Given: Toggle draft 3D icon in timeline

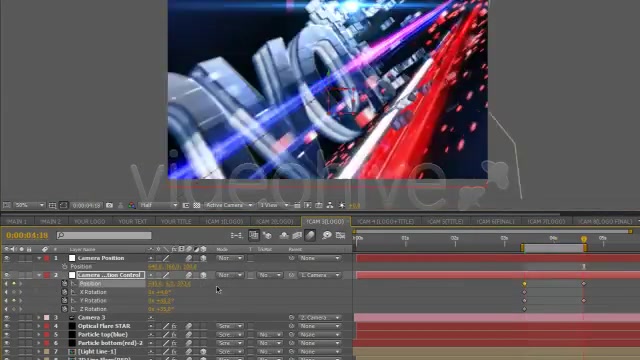Looking at the screenshot, I should tap(267, 235).
